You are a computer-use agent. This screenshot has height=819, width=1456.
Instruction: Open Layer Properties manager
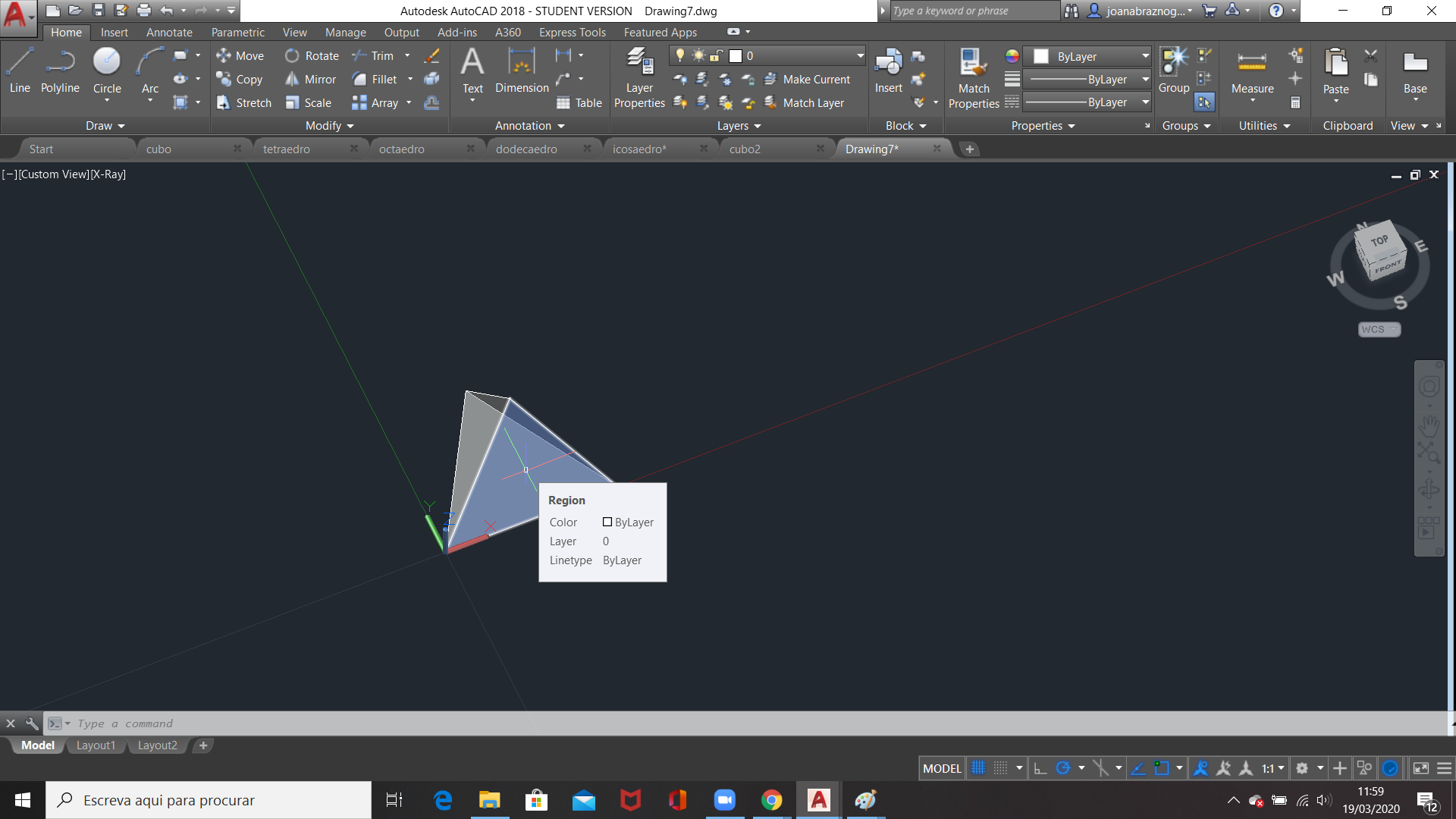639,77
